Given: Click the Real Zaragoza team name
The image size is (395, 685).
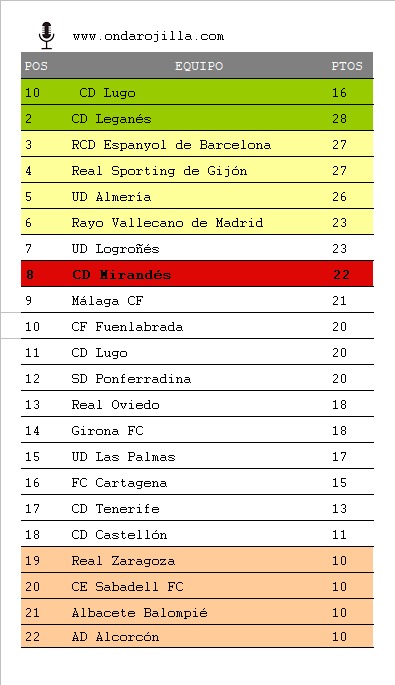Looking at the screenshot, I should click(123, 560).
